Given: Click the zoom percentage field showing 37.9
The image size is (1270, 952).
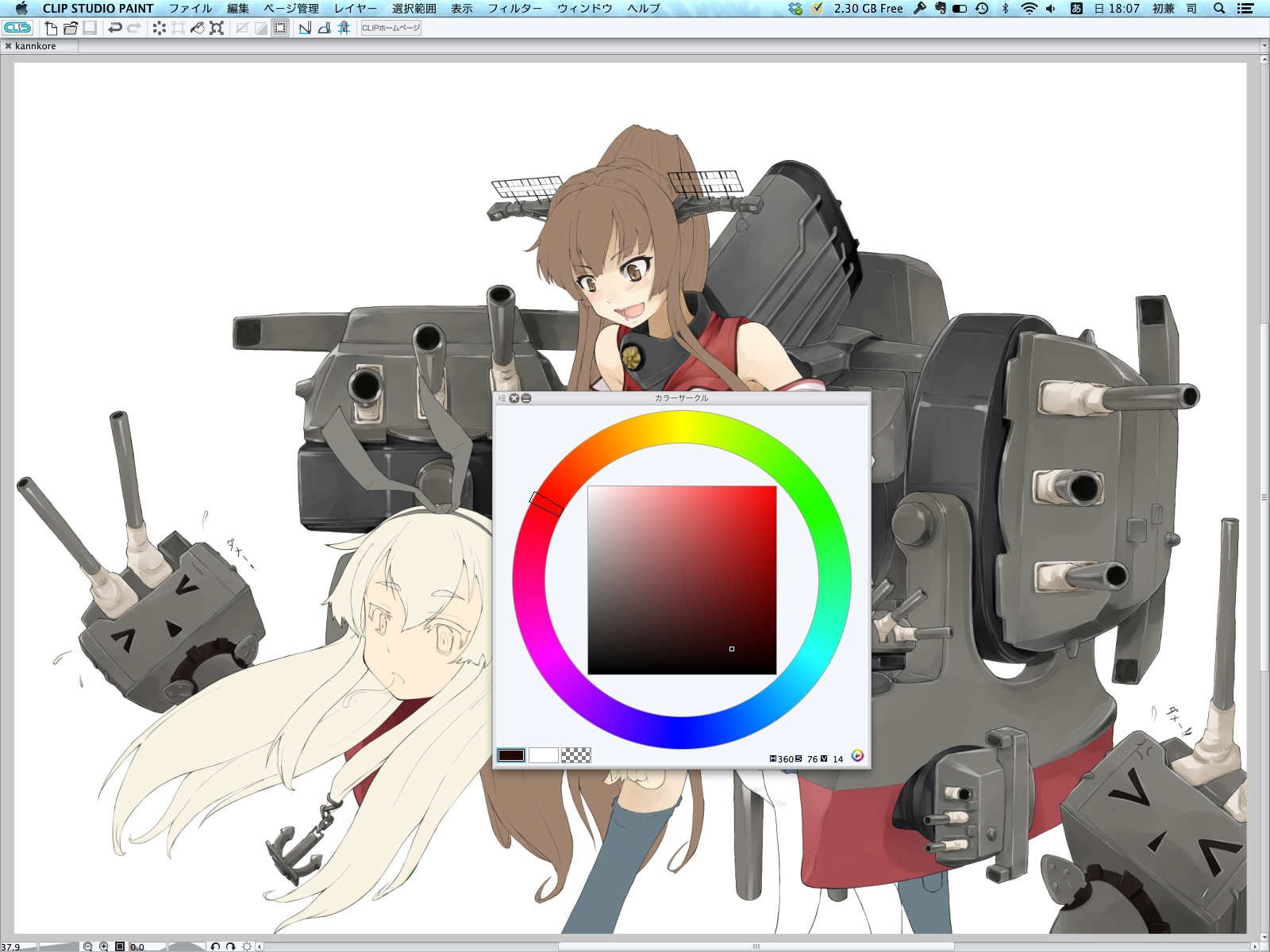Looking at the screenshot, I should (11, 946).
